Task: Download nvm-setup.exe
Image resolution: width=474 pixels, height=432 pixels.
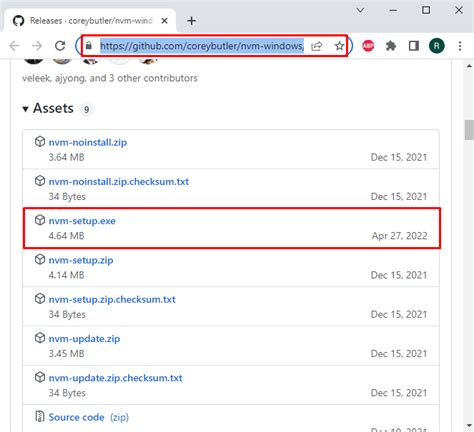Action: [82, 221]
